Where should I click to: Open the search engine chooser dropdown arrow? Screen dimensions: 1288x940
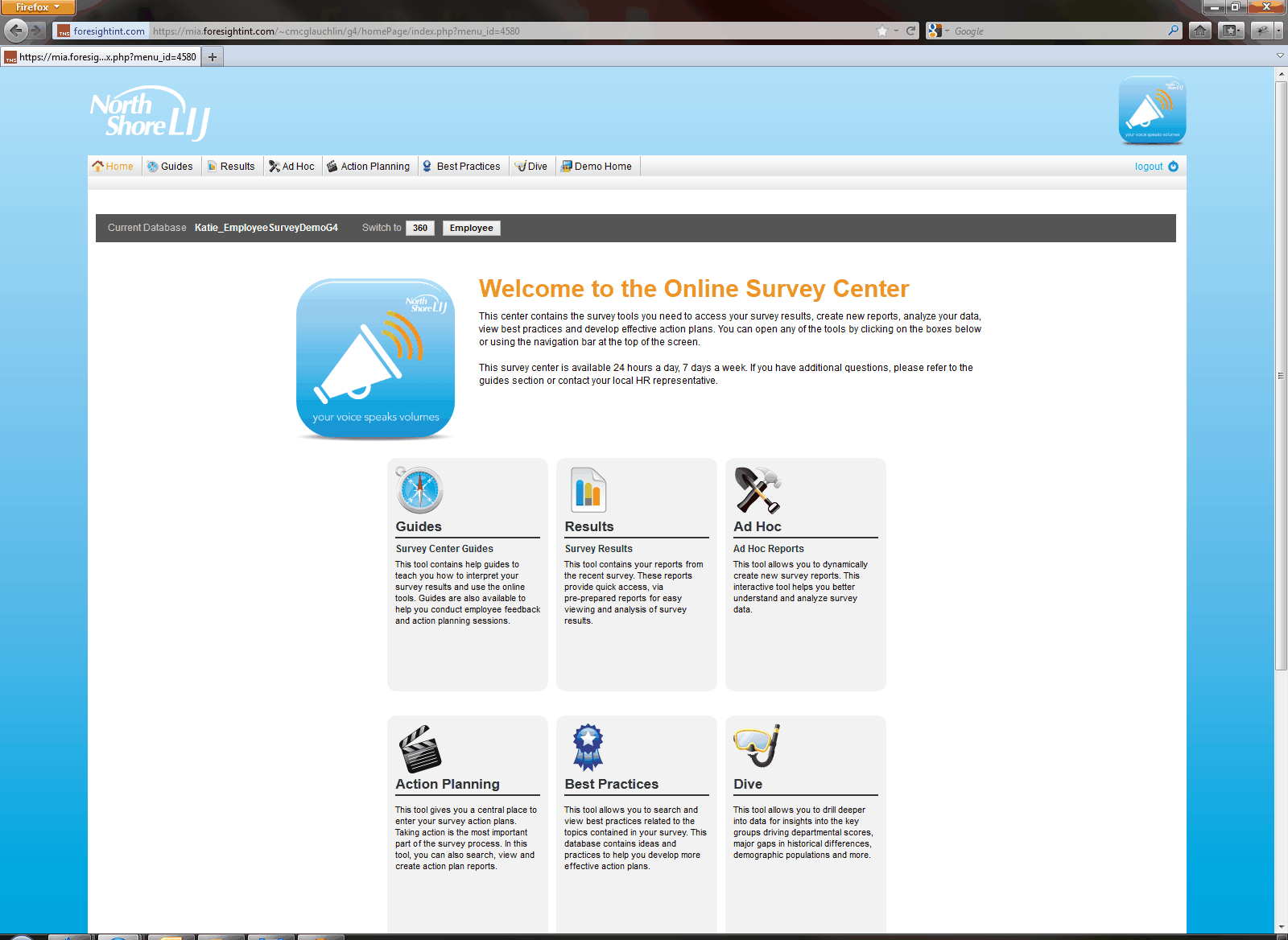tap(947, 31)
